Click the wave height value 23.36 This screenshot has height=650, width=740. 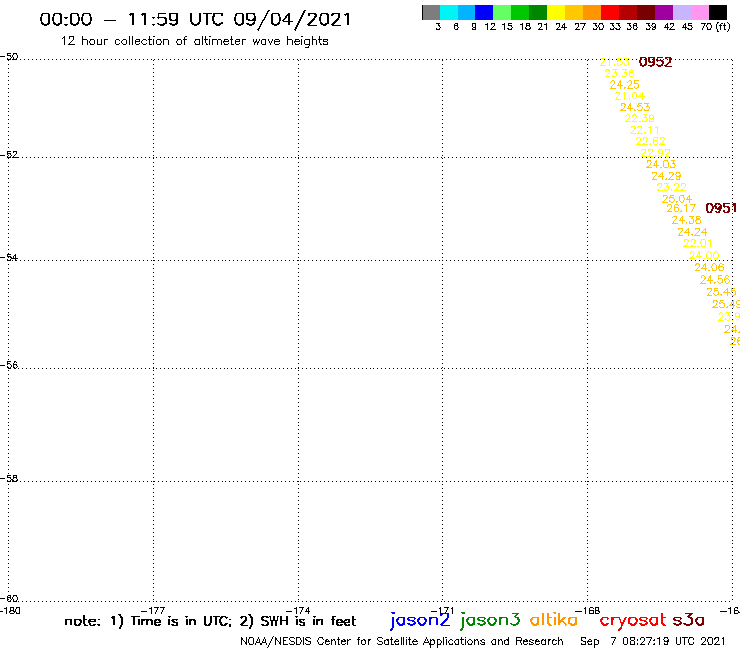[619, 73]
